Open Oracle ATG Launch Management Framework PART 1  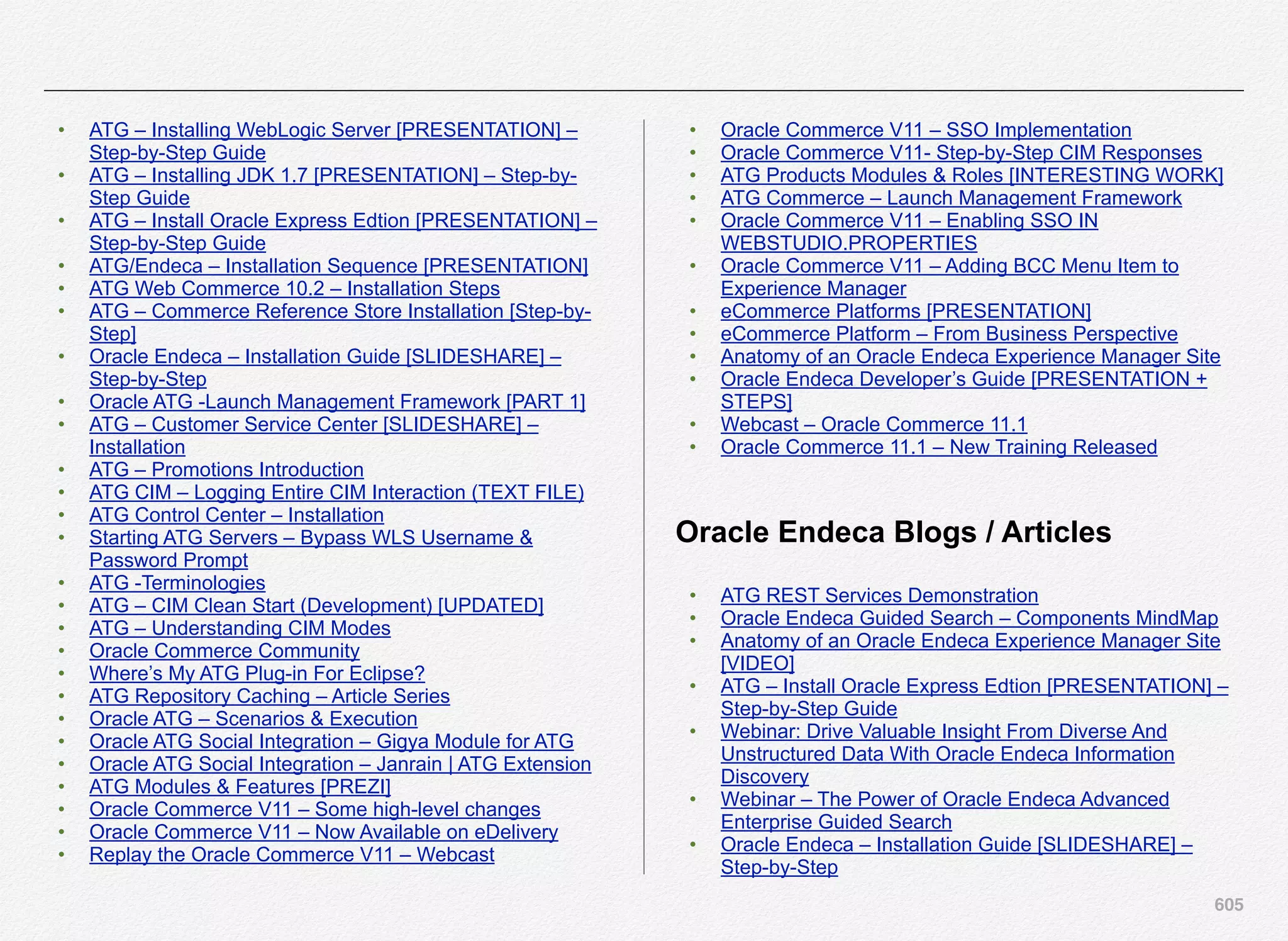click(337, 402)
